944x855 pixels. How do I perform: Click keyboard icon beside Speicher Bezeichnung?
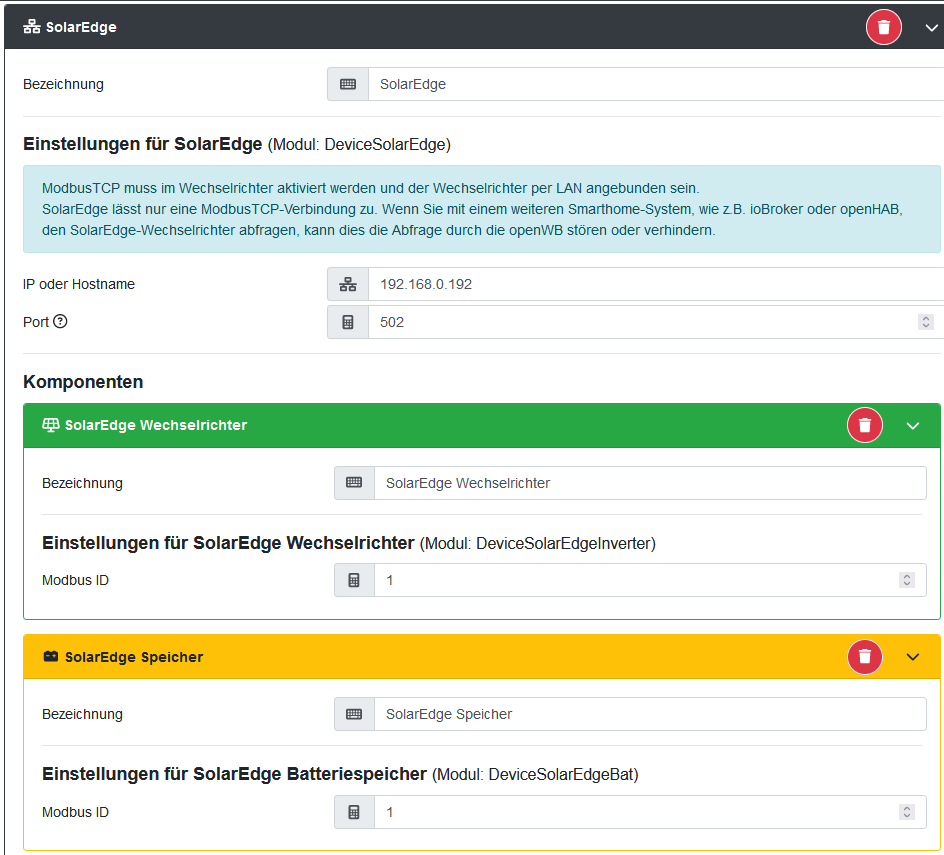(354, 714)
